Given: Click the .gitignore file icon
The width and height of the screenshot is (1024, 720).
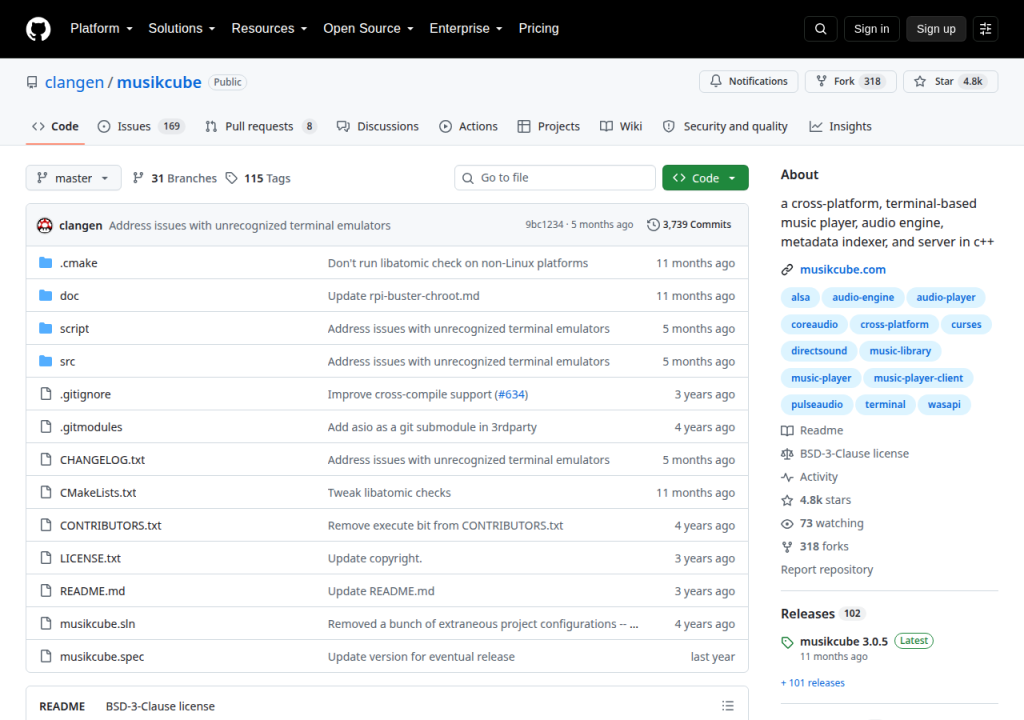Looking at the screenshot, I should pyautogui.click(x=46, y=394).
